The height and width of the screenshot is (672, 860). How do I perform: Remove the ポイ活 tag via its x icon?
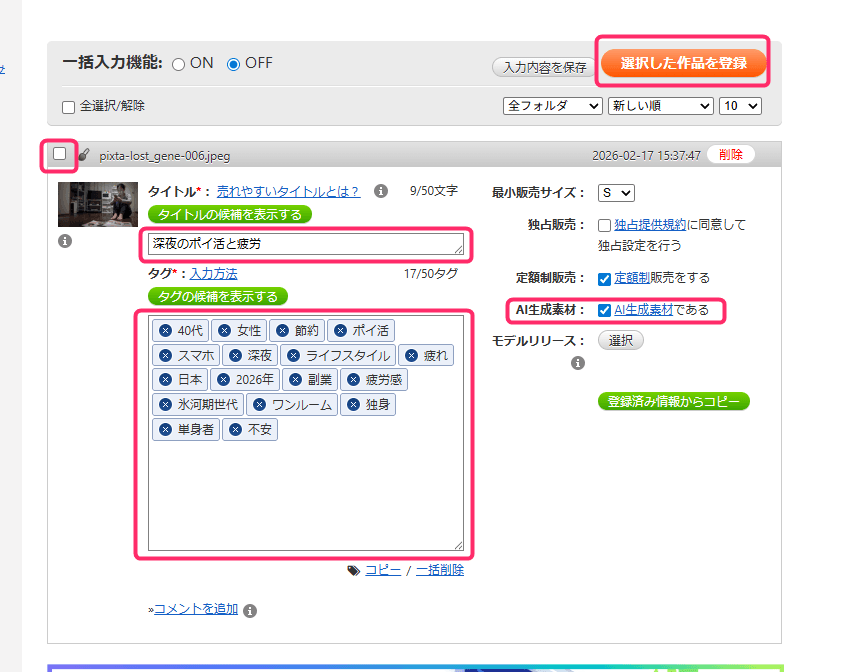[x=340, y=330]
